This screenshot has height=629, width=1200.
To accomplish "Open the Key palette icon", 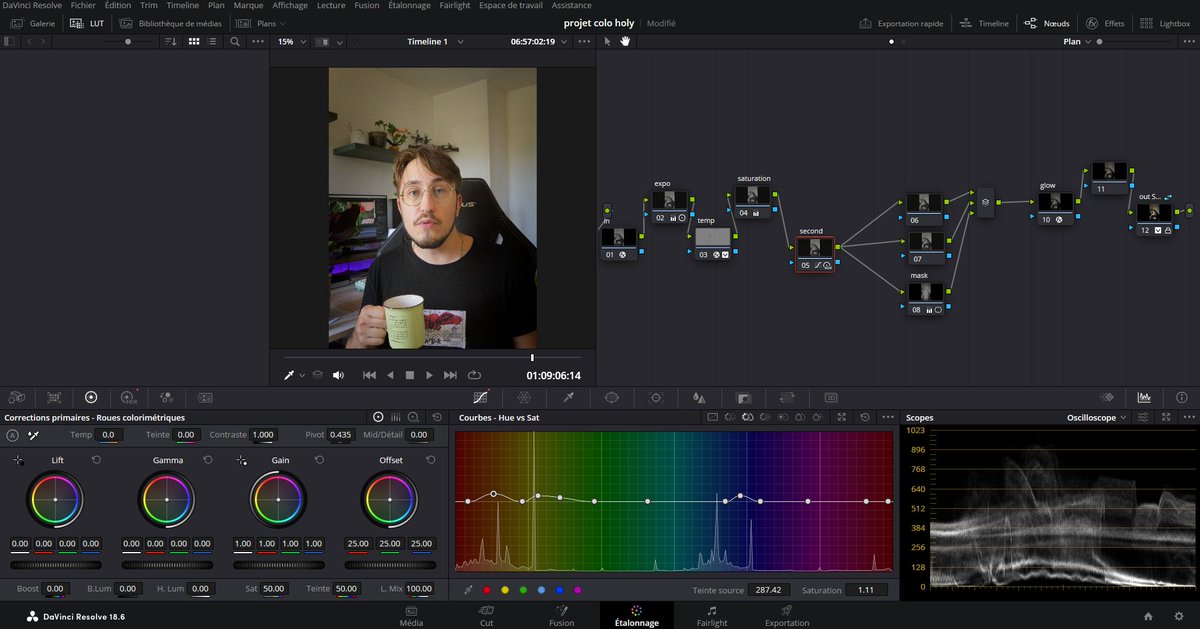I will pyautogui.click(x=743, y=397).
